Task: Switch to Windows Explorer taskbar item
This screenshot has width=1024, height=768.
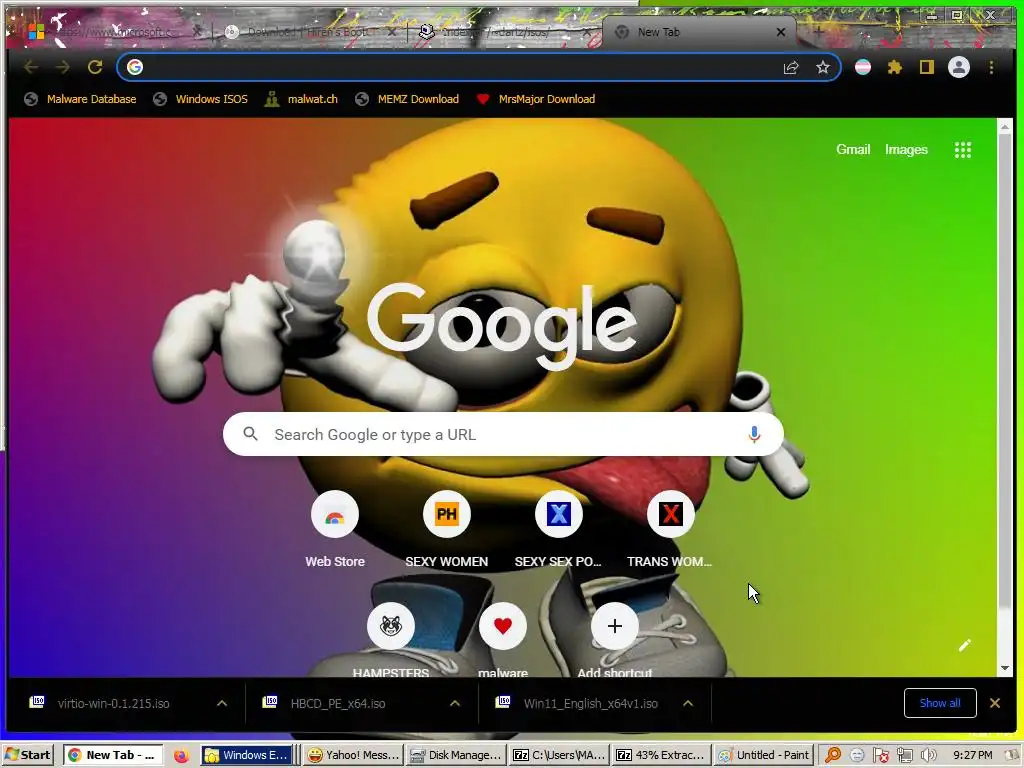Action: point(248,755)
